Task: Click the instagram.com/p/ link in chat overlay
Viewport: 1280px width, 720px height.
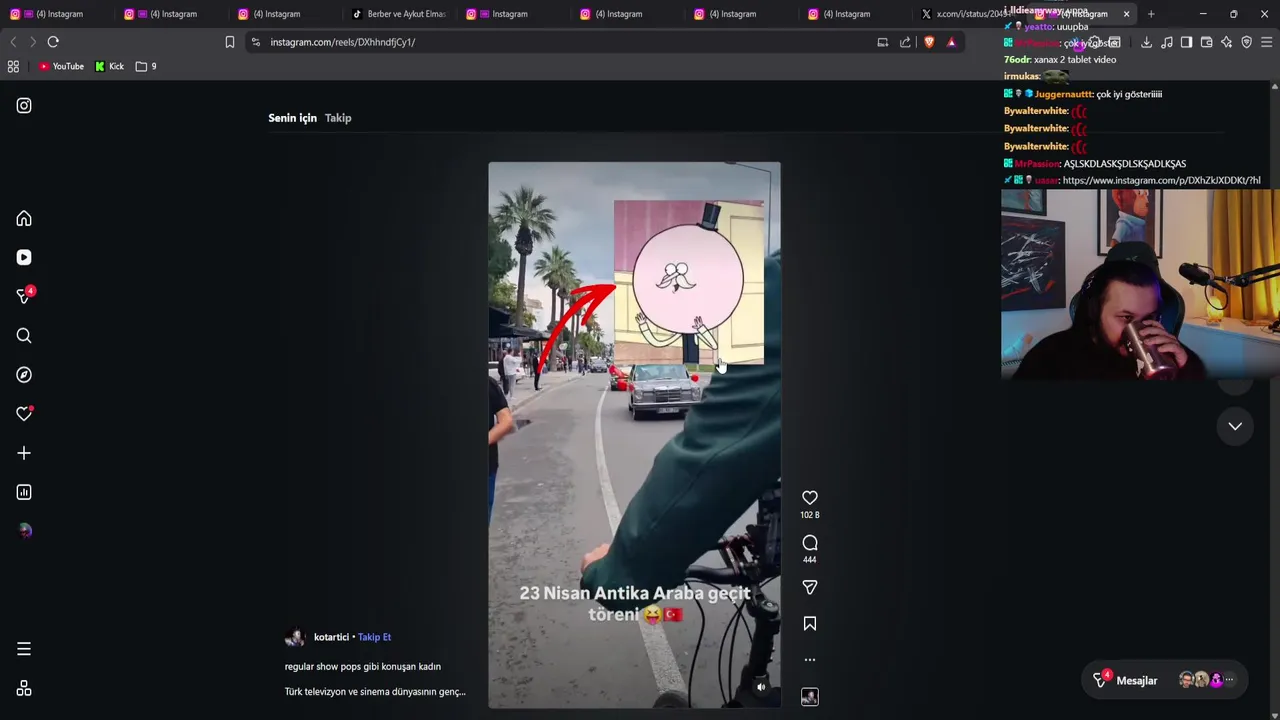Action: tap(1161, 181)
